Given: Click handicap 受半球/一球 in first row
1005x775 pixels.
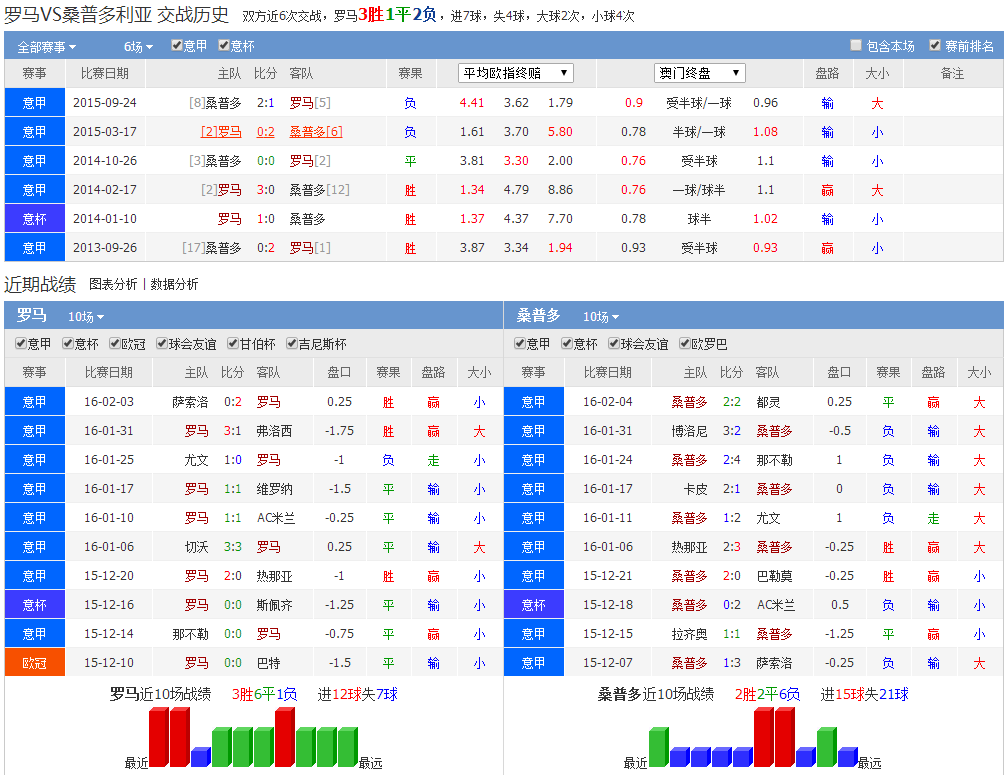Looking at the screenshot, I should coord(699,103).
